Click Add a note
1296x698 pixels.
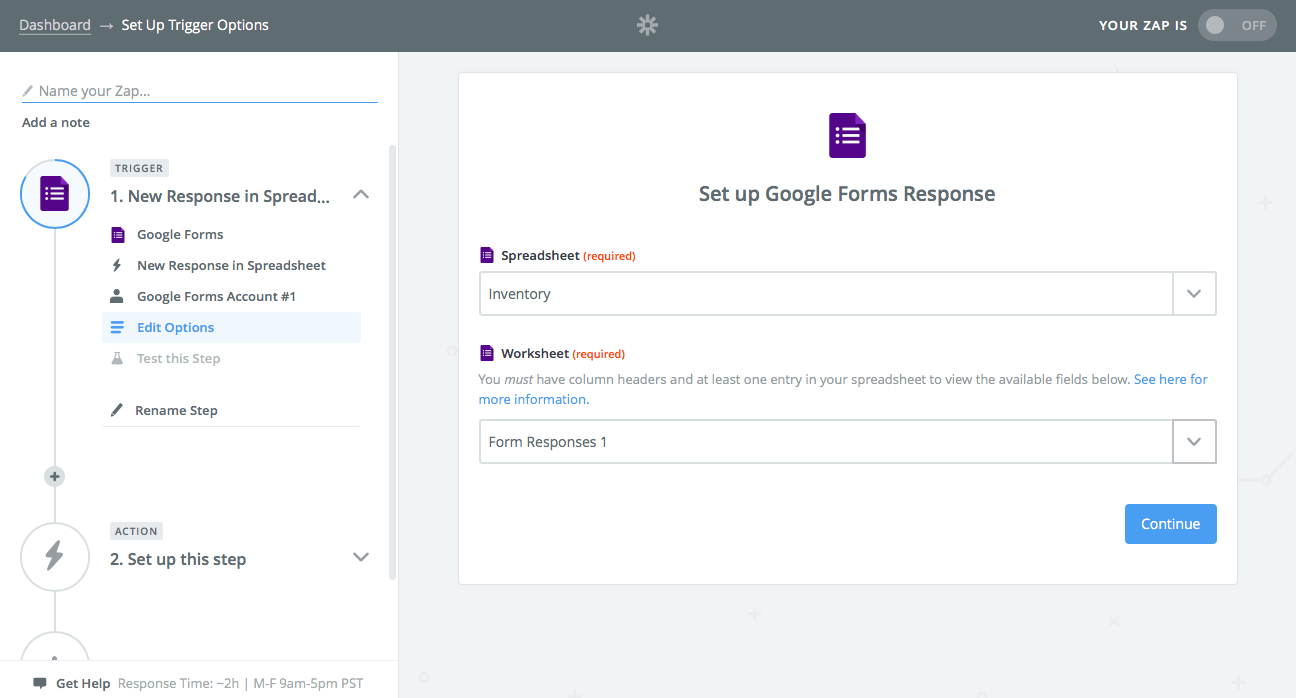56,122
